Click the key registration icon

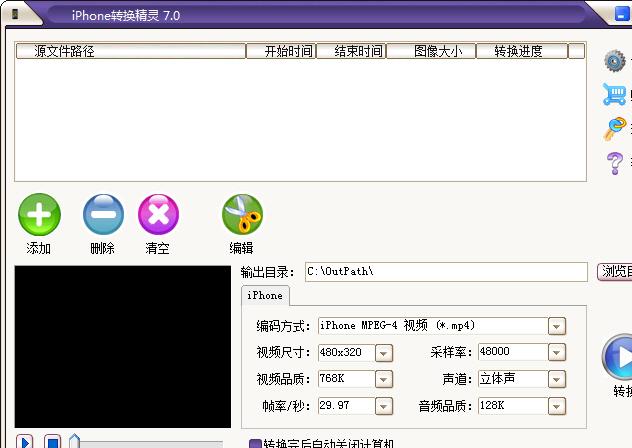coord(615,129)
